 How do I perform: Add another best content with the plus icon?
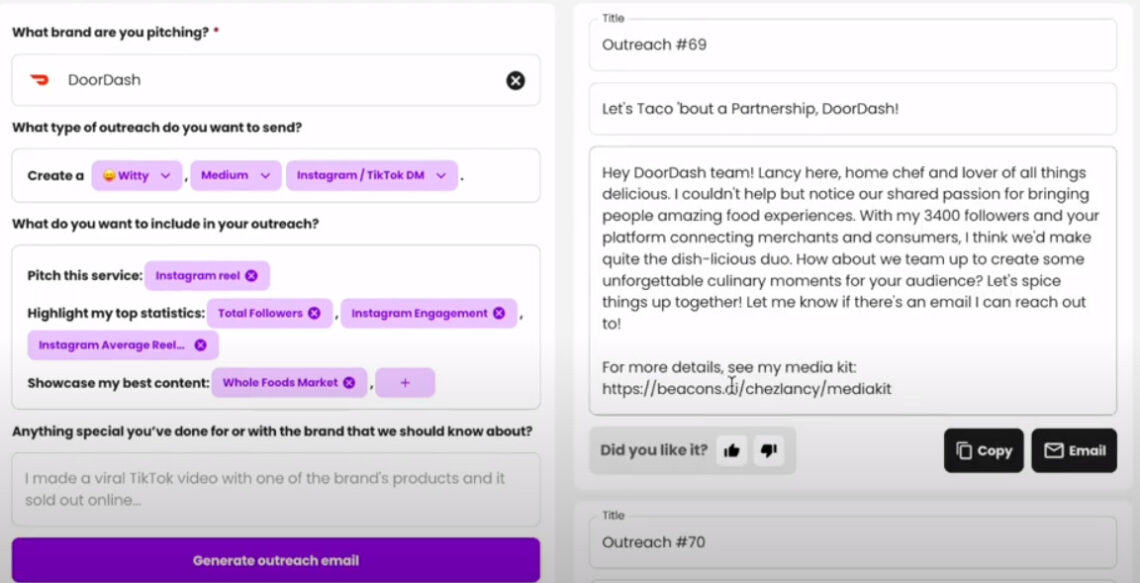(x=405, y=383)
